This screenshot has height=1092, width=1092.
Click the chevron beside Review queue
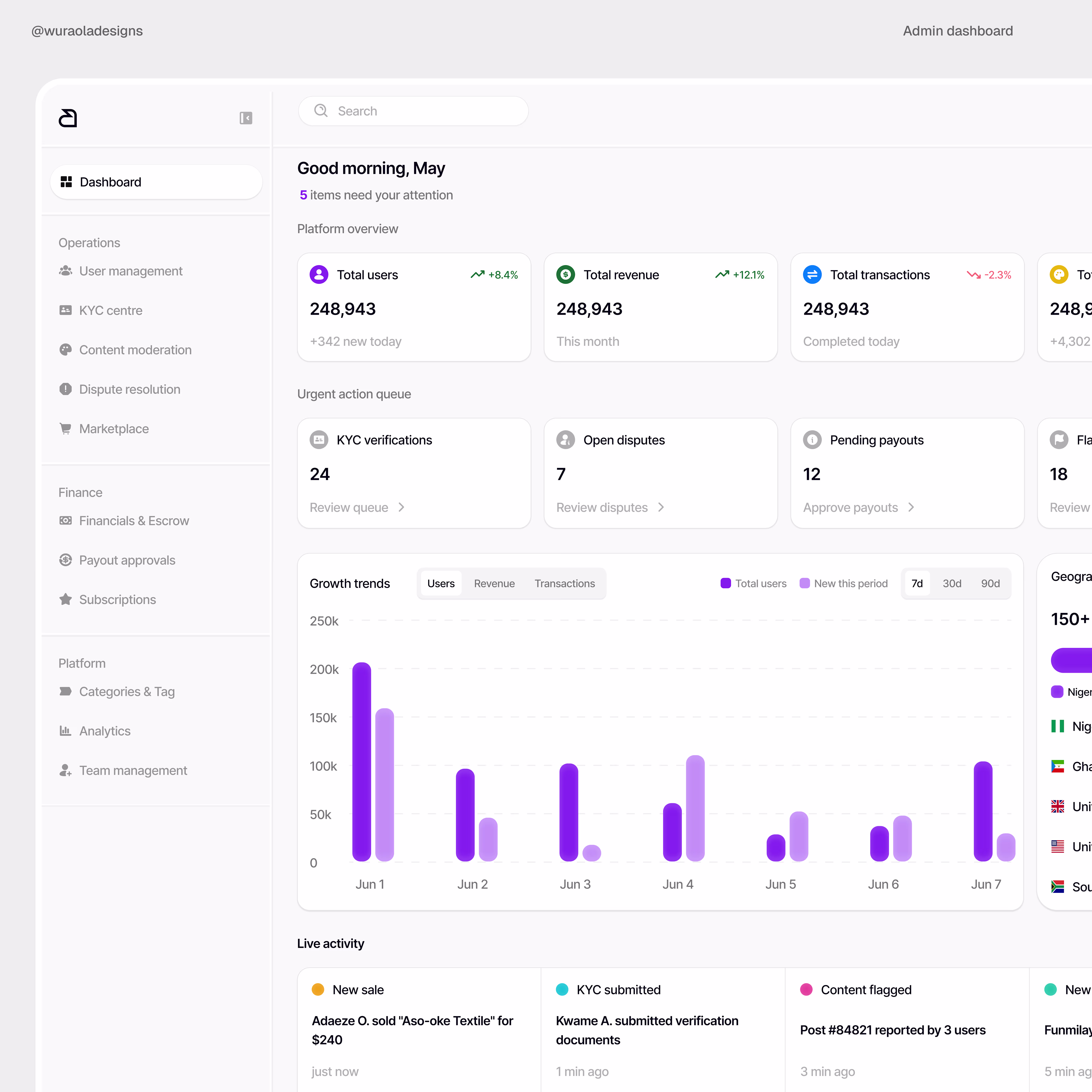401,508
